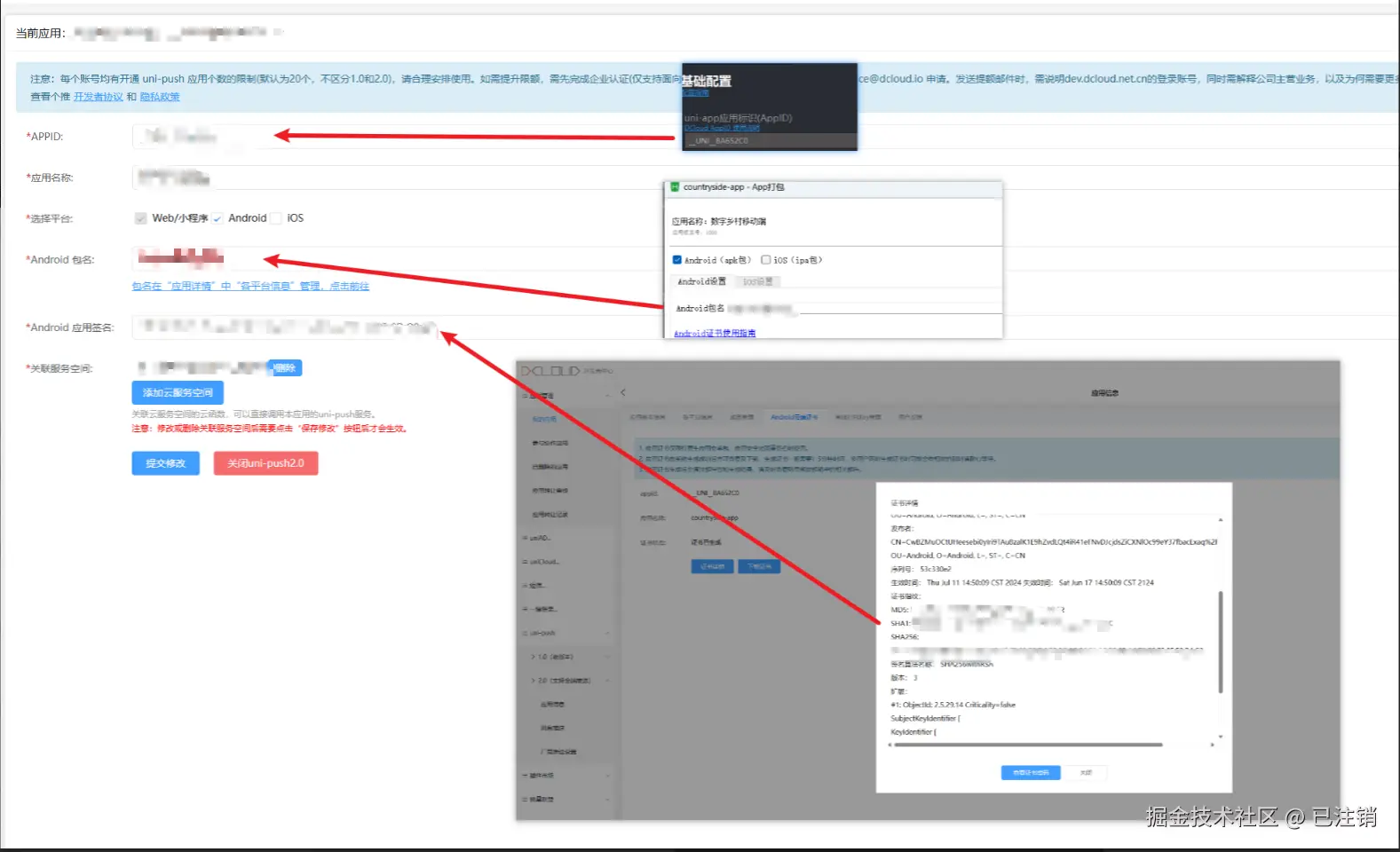Click the 序列号 53c330e2 text
Image resolution: width=1400 pixels, height=852 pixels.
(x=921, y=569)
